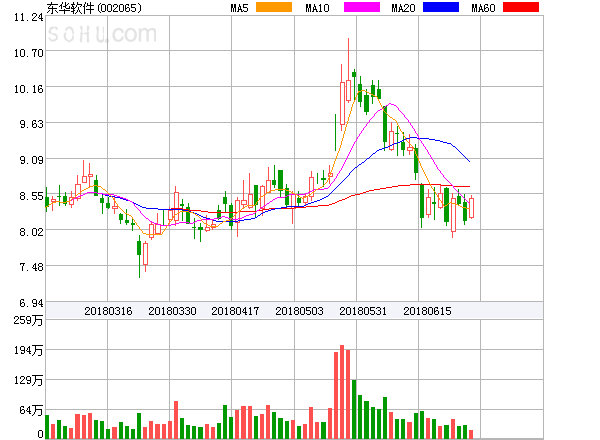Click the 8.55 price axis label
The image size is (600, 440).
(x=31, y=196)
